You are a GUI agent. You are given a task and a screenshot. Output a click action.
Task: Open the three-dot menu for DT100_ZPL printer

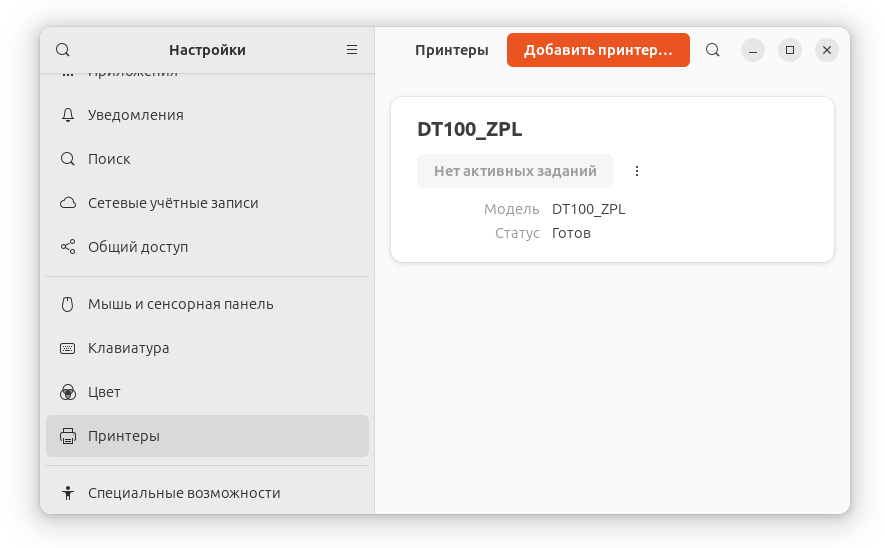click(637, 171)
